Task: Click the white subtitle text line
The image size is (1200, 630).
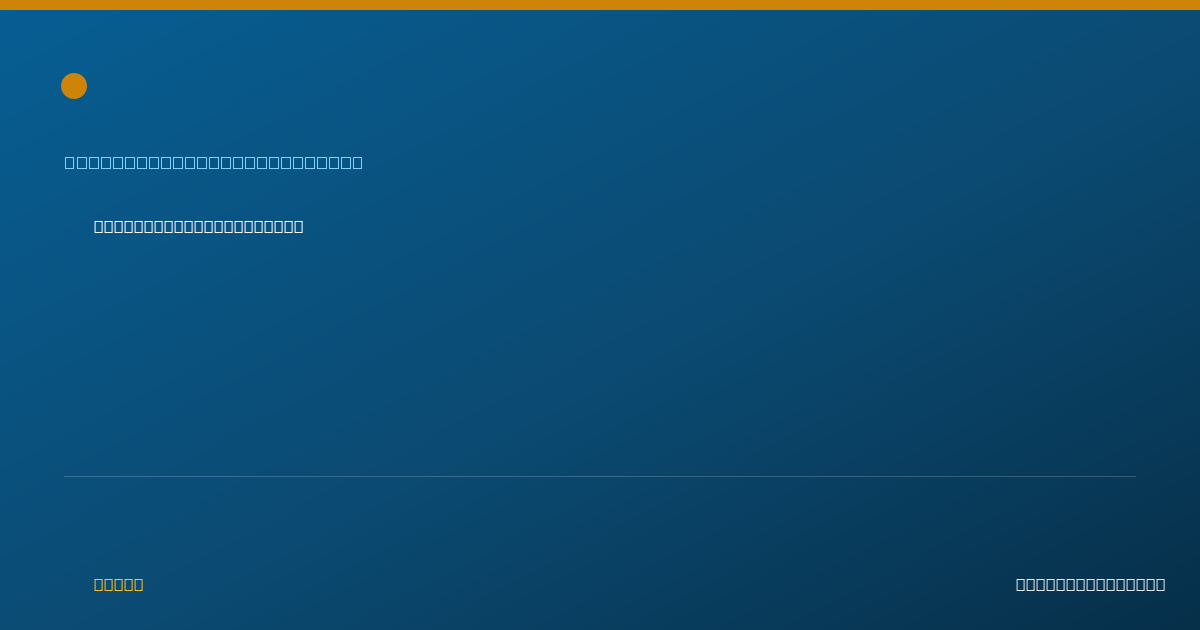Action: [199, 227]
